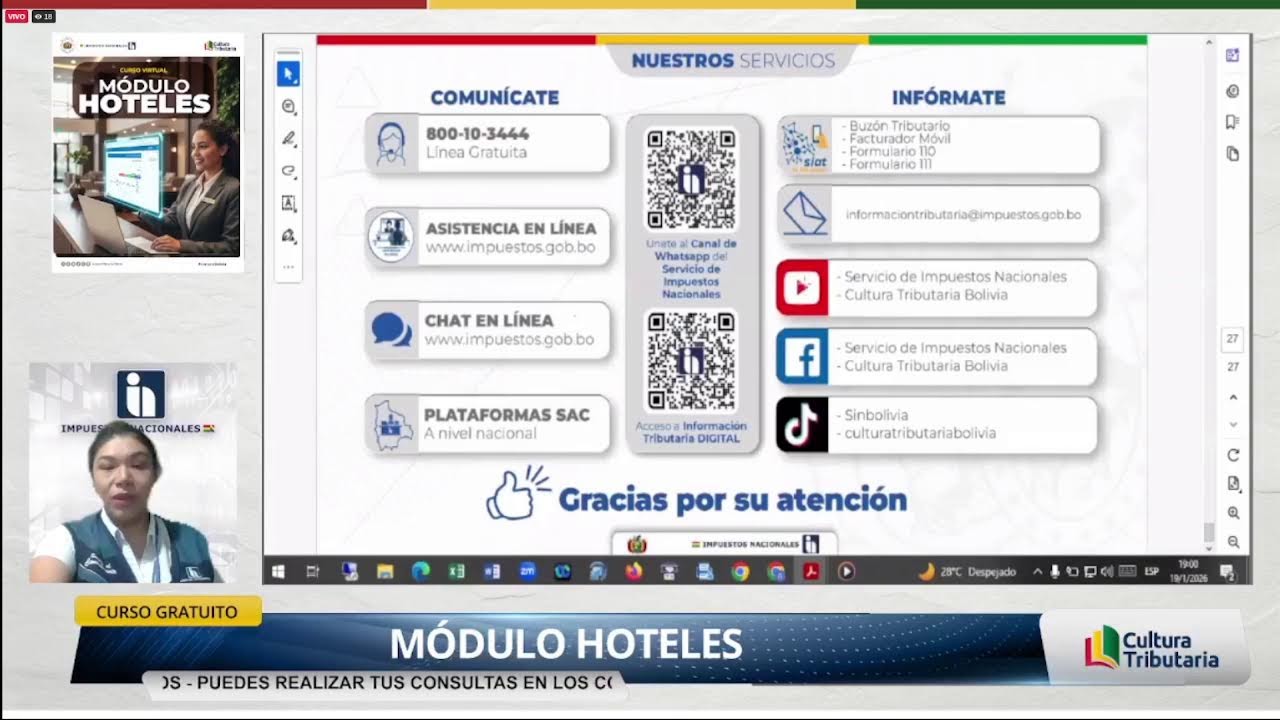Click the Plataformas SAC card
Image resolution: width=1280 pixels, height=720 pixels.
tap(487, 424)
